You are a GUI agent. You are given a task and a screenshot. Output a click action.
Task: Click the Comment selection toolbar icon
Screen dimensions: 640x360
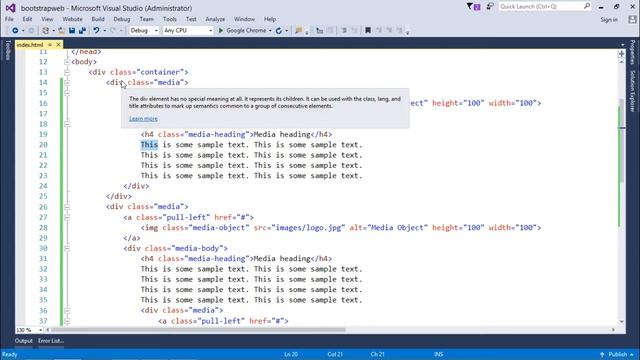pyautogui.click(x=344, y=31)
